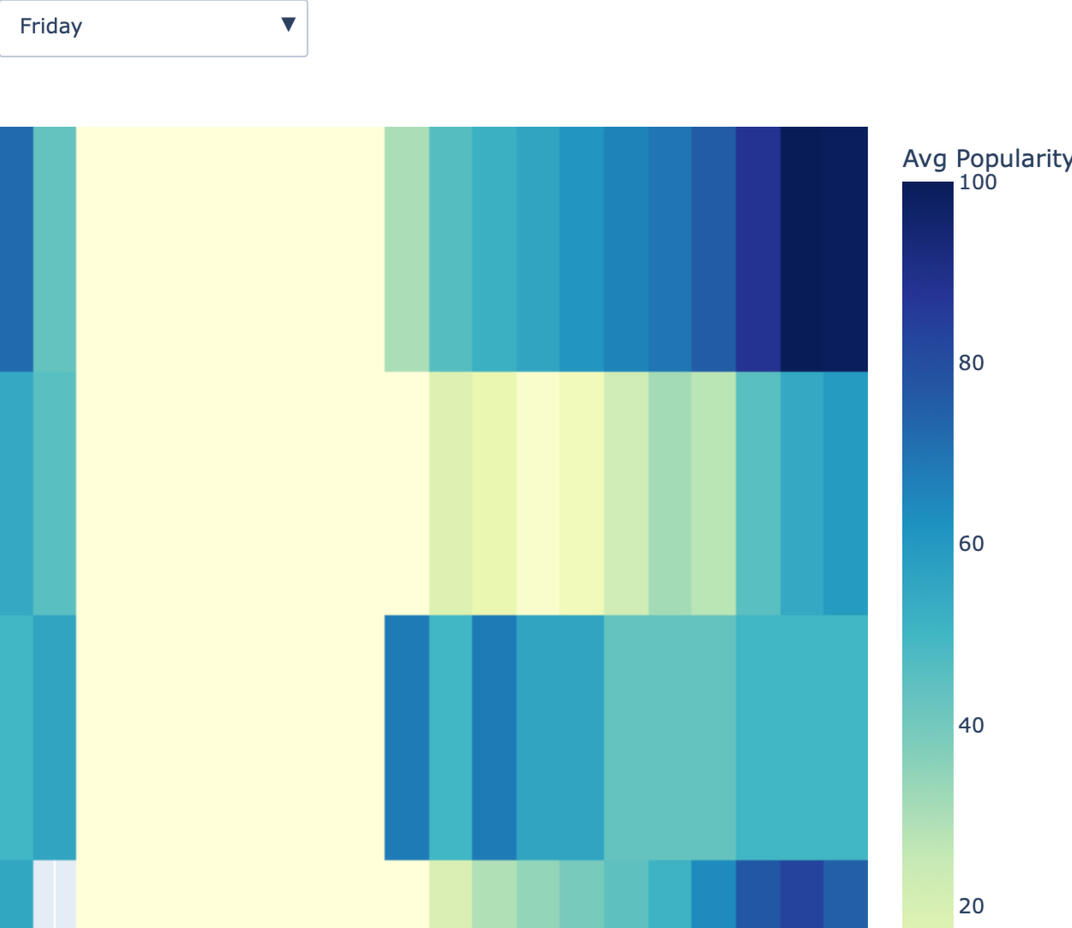The height and width of the screenshot is (928, 1072).
Task: Select the rightmost blue cell in the second heatmap row
Action: [846, 493]
